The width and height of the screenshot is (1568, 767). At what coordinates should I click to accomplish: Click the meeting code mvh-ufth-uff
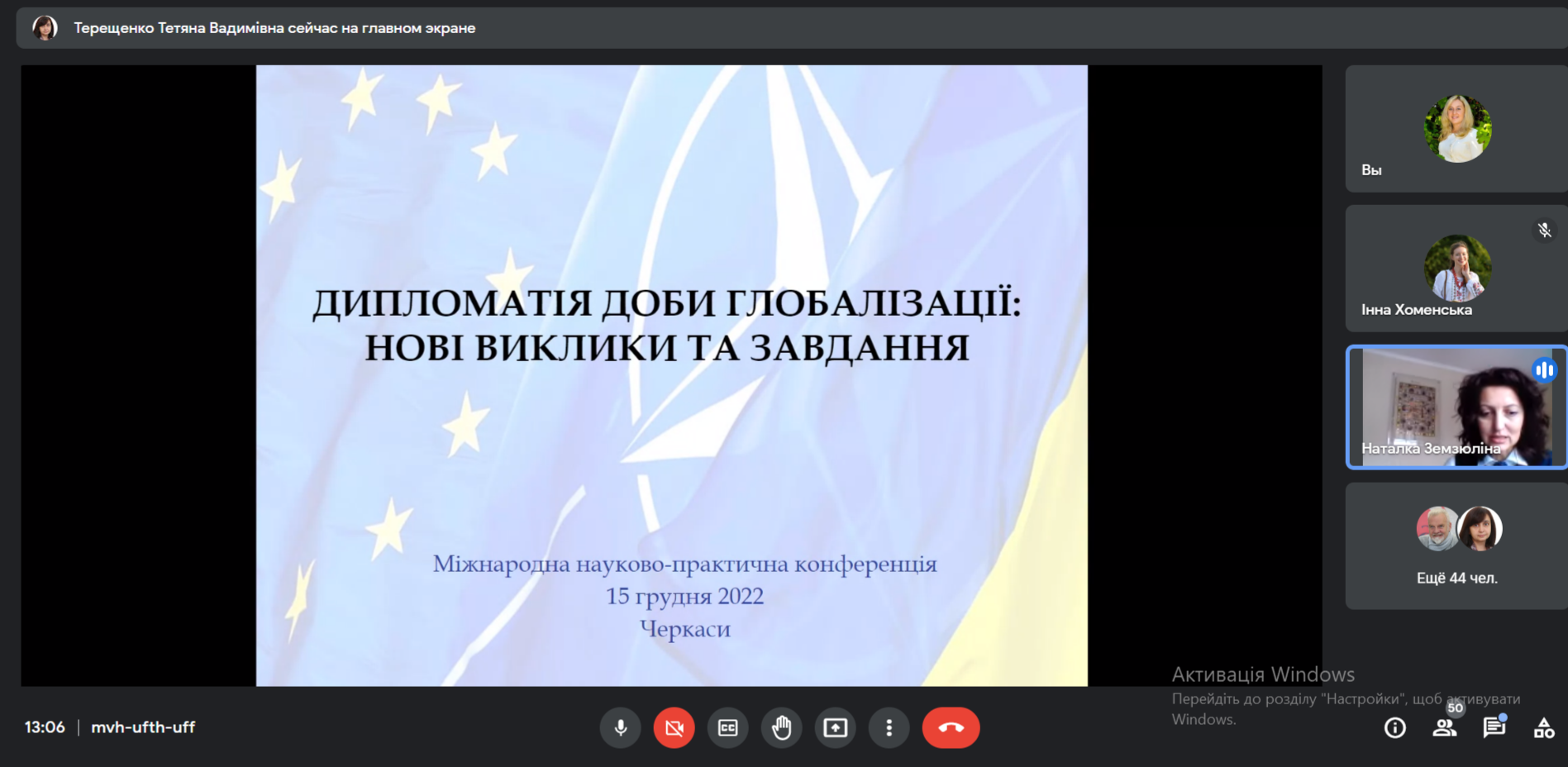coord(143,727)
